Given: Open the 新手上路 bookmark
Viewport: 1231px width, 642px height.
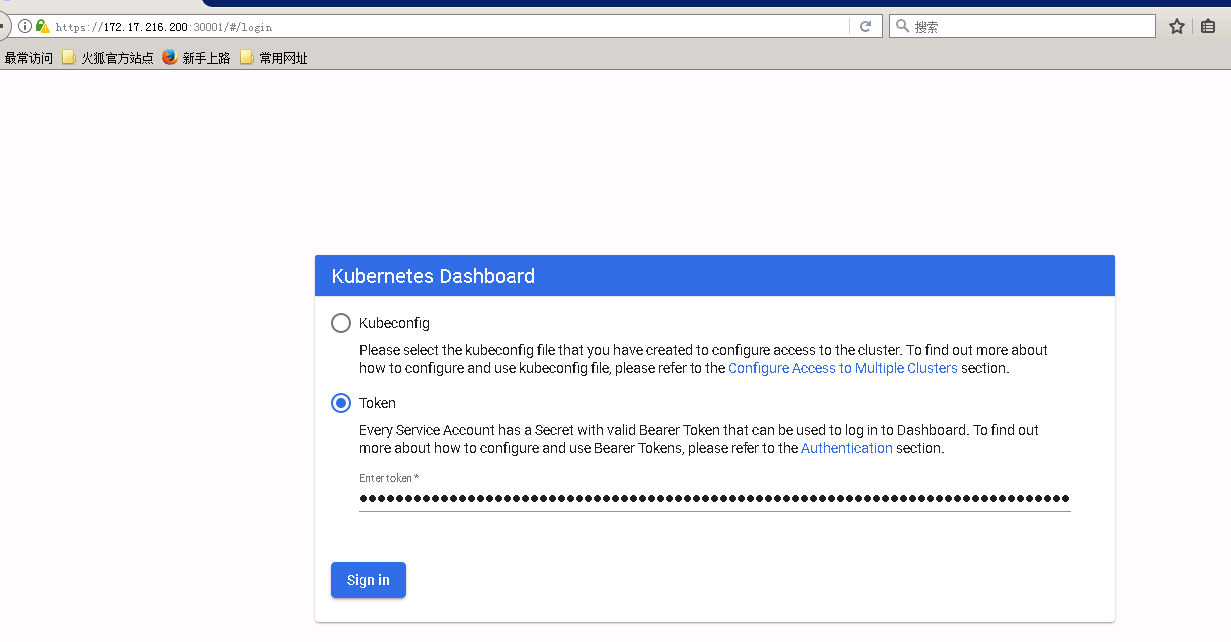Looking at the screenshot, I should [196, 58].
